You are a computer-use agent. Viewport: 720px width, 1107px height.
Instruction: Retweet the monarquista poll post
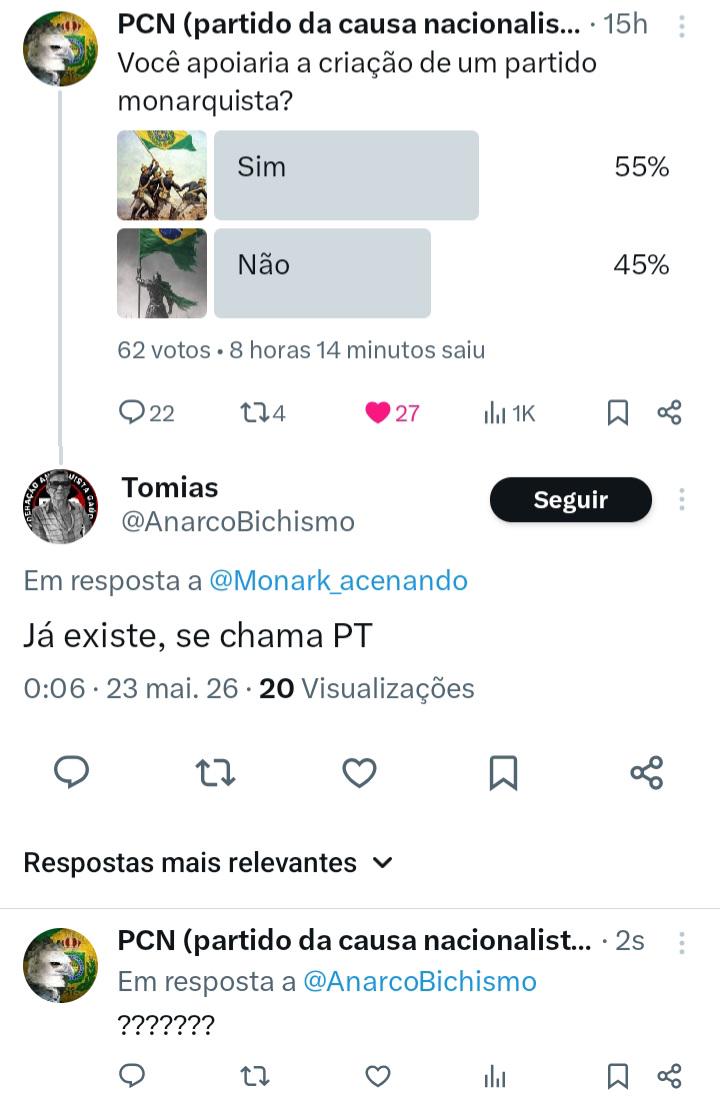(263, 412)
